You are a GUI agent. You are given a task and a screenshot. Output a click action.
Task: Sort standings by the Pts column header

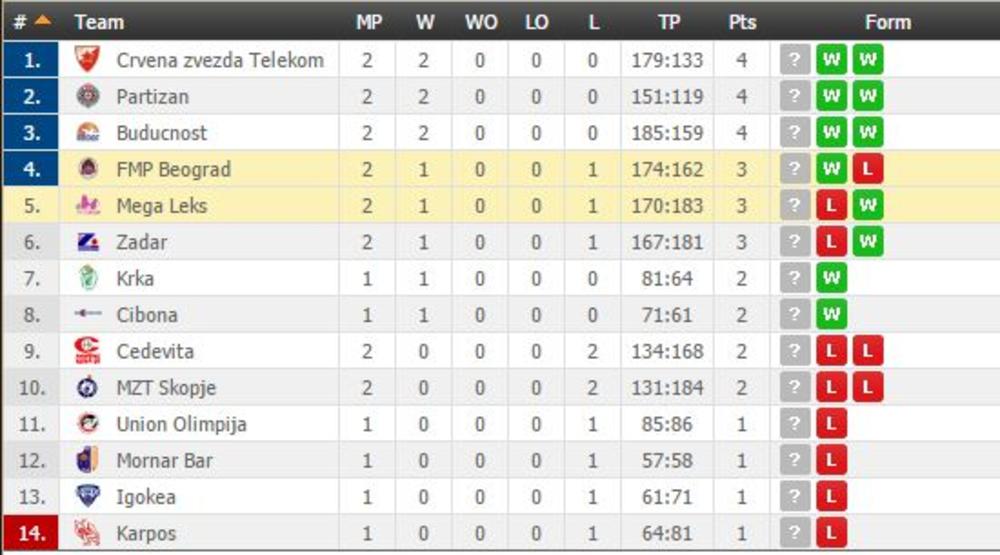coord(742,22)
